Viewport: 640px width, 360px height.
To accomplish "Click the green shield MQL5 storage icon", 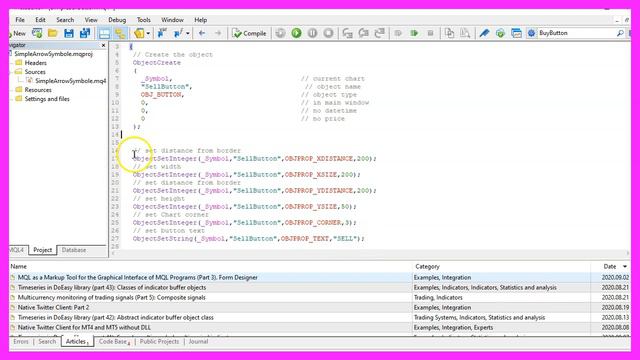I will 500,33.
